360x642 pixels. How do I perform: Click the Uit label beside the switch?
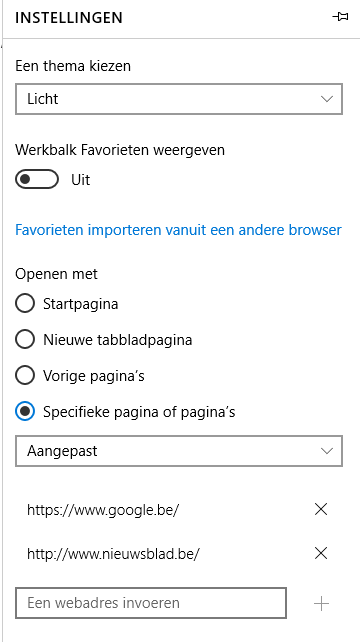80,180
